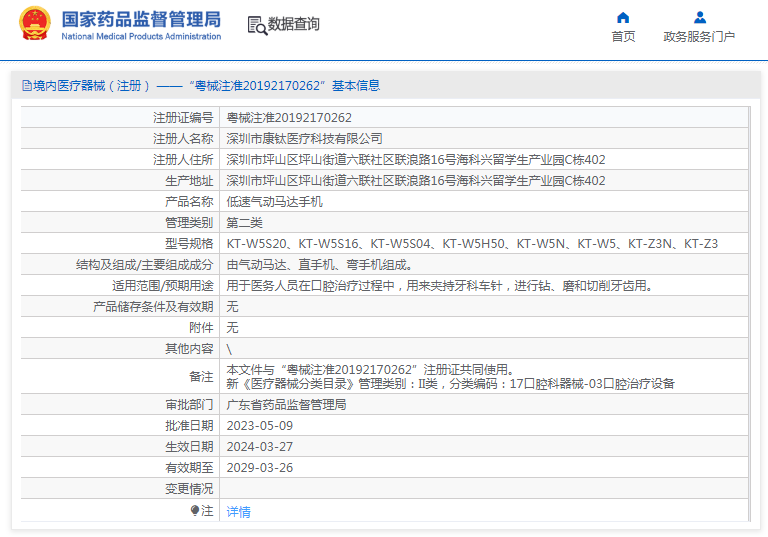Click the lightbulb icon beside 注
Viewport: 768px width, 537px height.
click(x=194, y=511)
